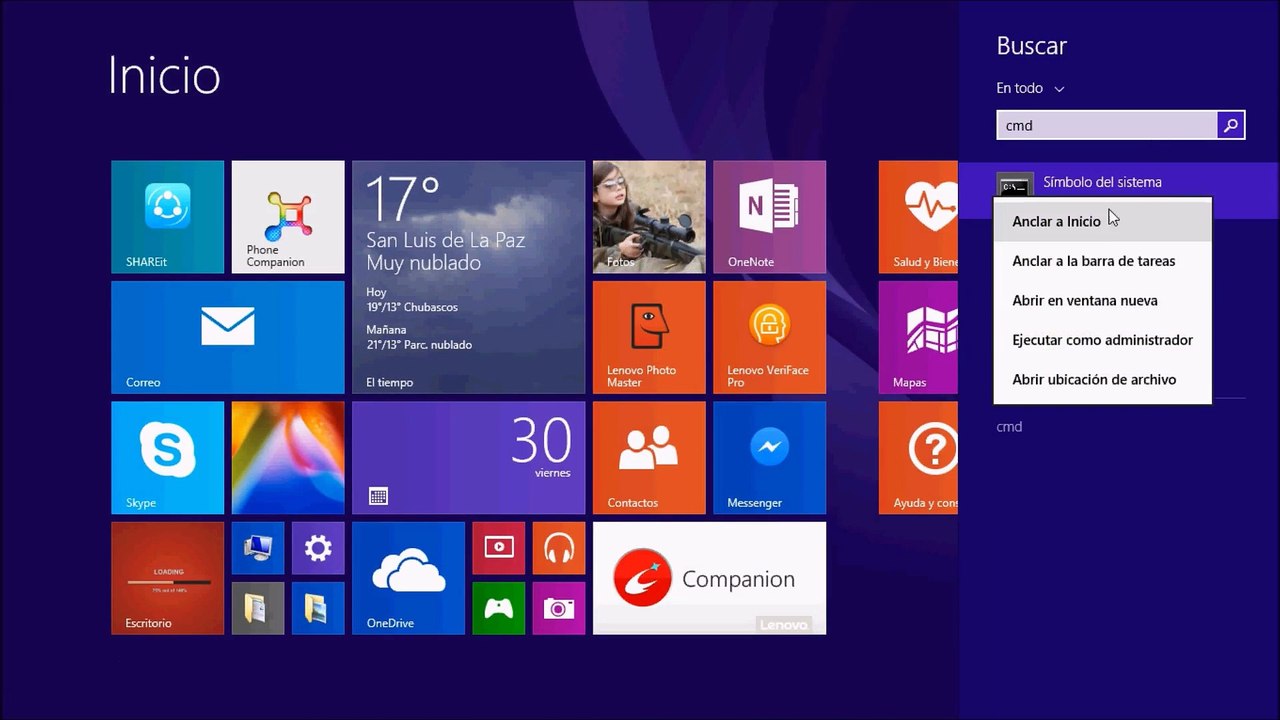Open the Fotos tile with the girl photo

(x=649, y=217)
